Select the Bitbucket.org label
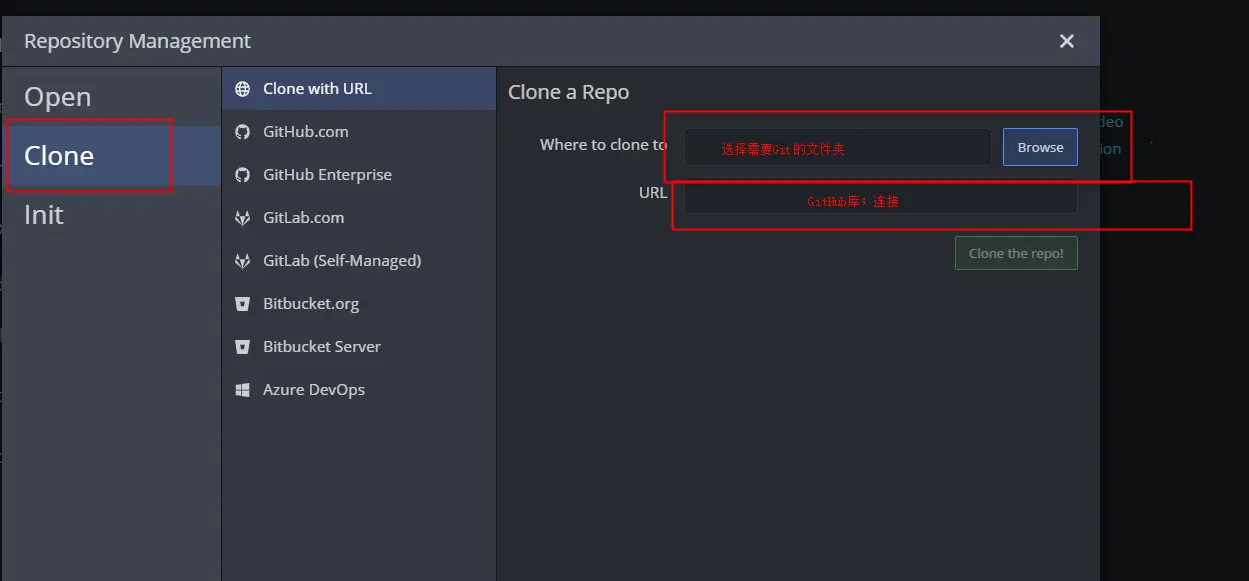 [x=311, y=304]
